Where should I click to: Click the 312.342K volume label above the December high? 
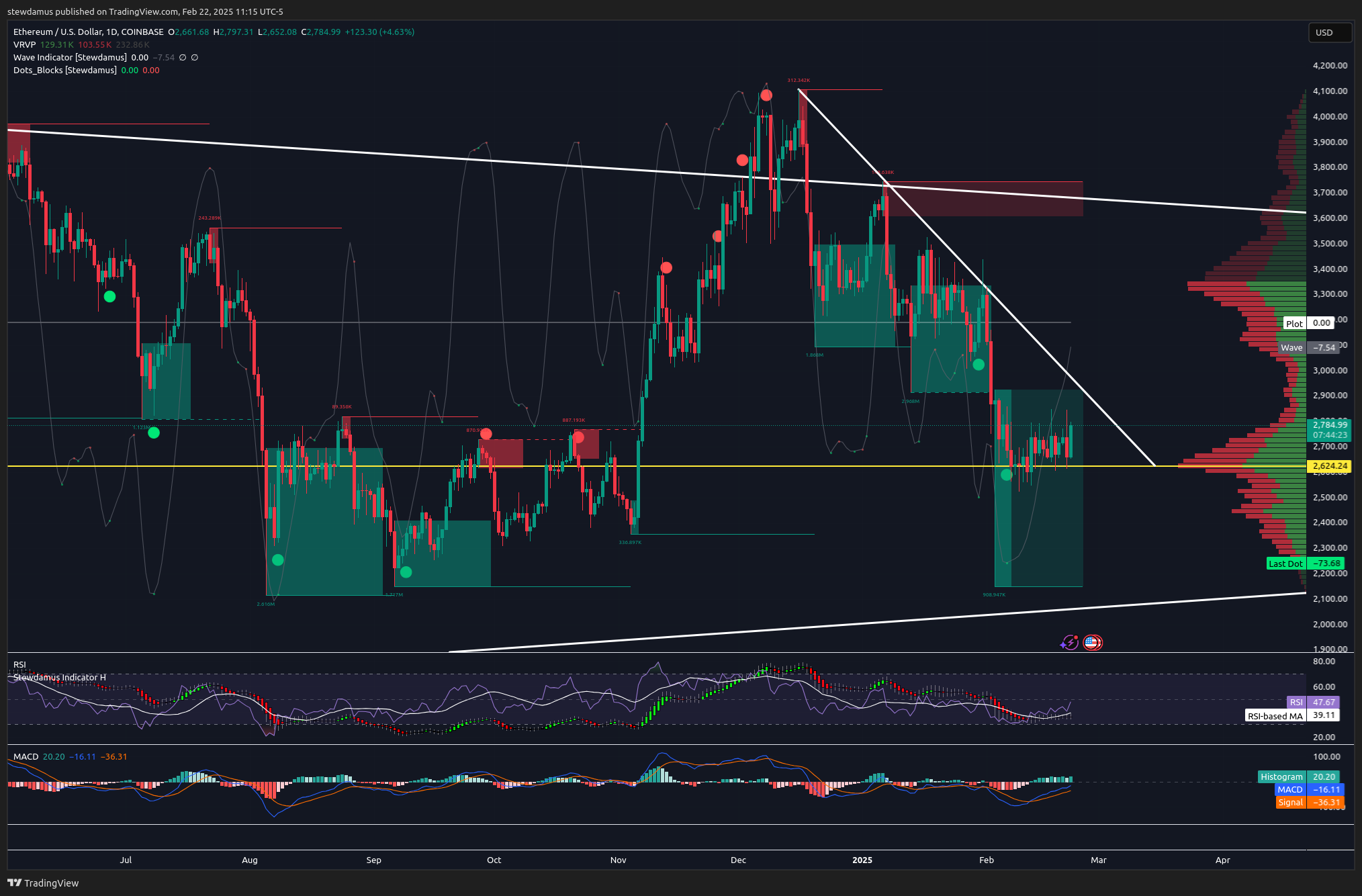(799, 80)
